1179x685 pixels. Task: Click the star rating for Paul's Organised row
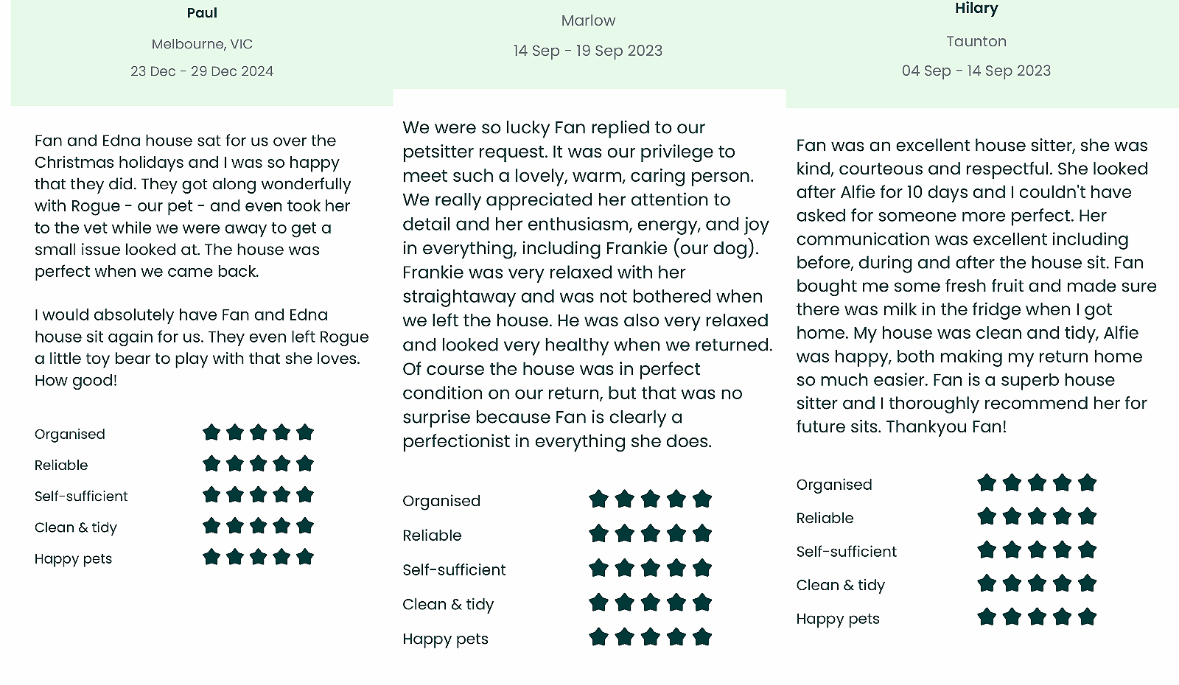(258, 432)
